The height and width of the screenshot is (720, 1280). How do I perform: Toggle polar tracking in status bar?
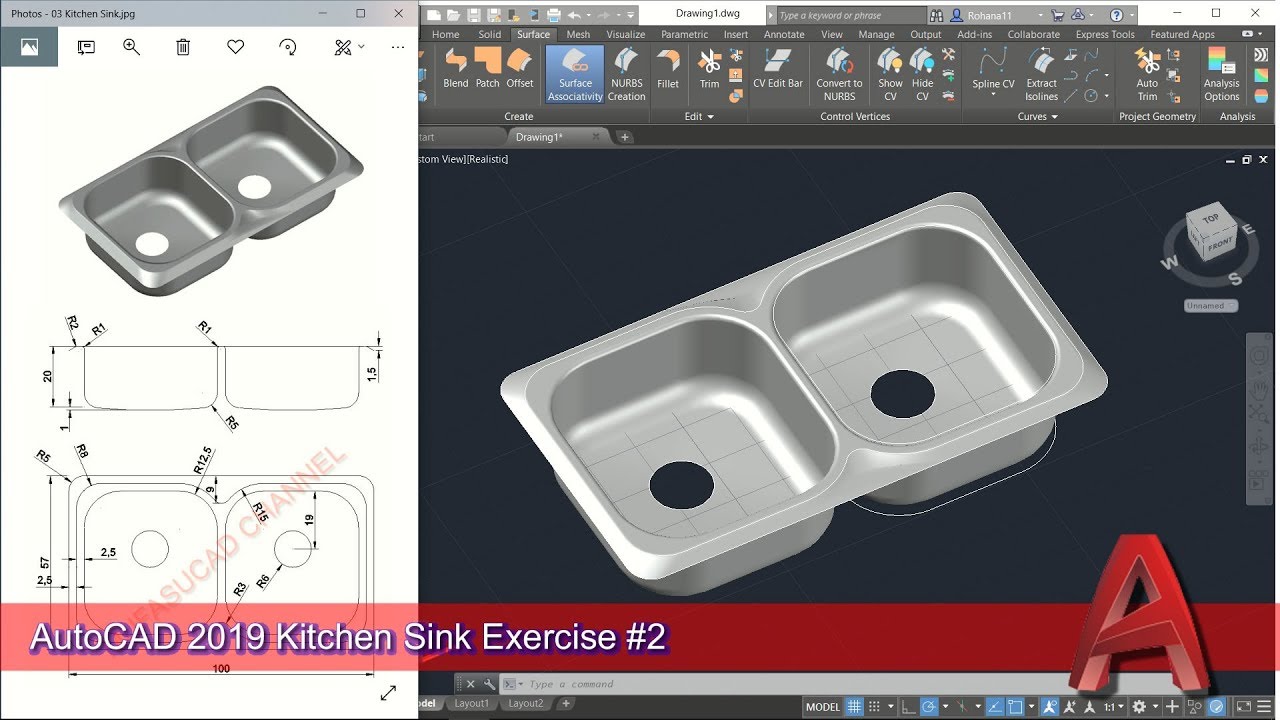point(930,707)
